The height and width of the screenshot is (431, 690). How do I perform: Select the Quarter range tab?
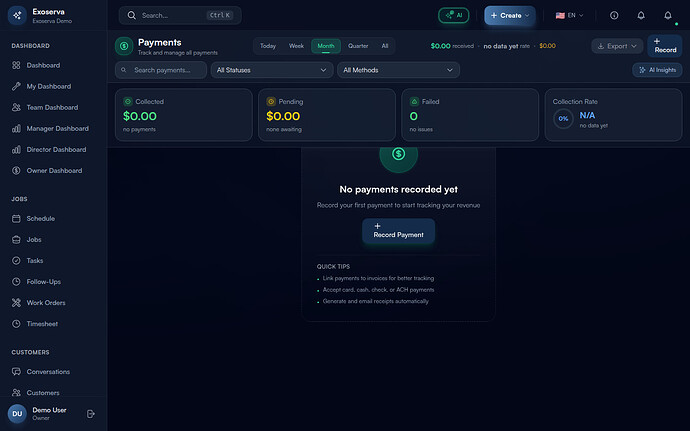point(358,46)
